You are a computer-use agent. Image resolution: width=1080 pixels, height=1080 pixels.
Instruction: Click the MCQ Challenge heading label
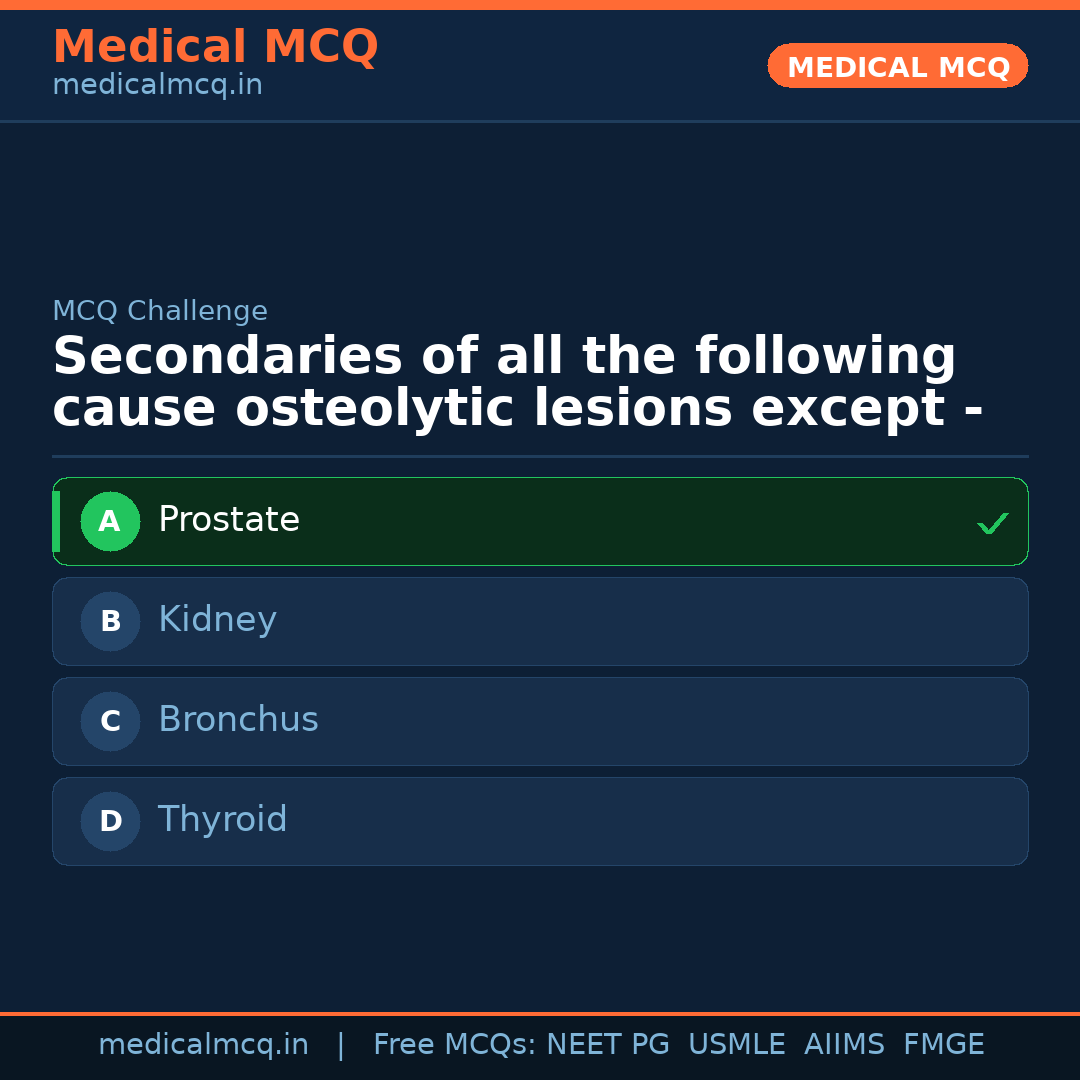coord(160,311)
